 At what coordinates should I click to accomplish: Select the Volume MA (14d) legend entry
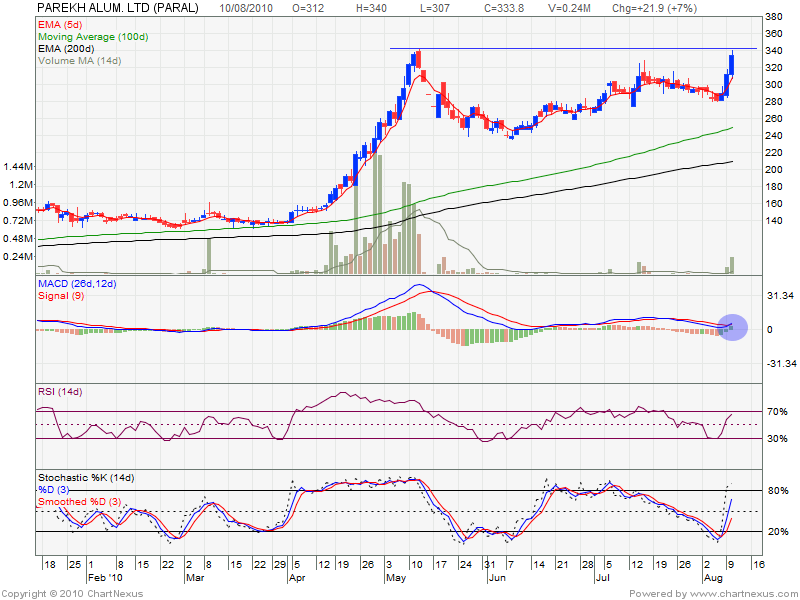(80, 60)
